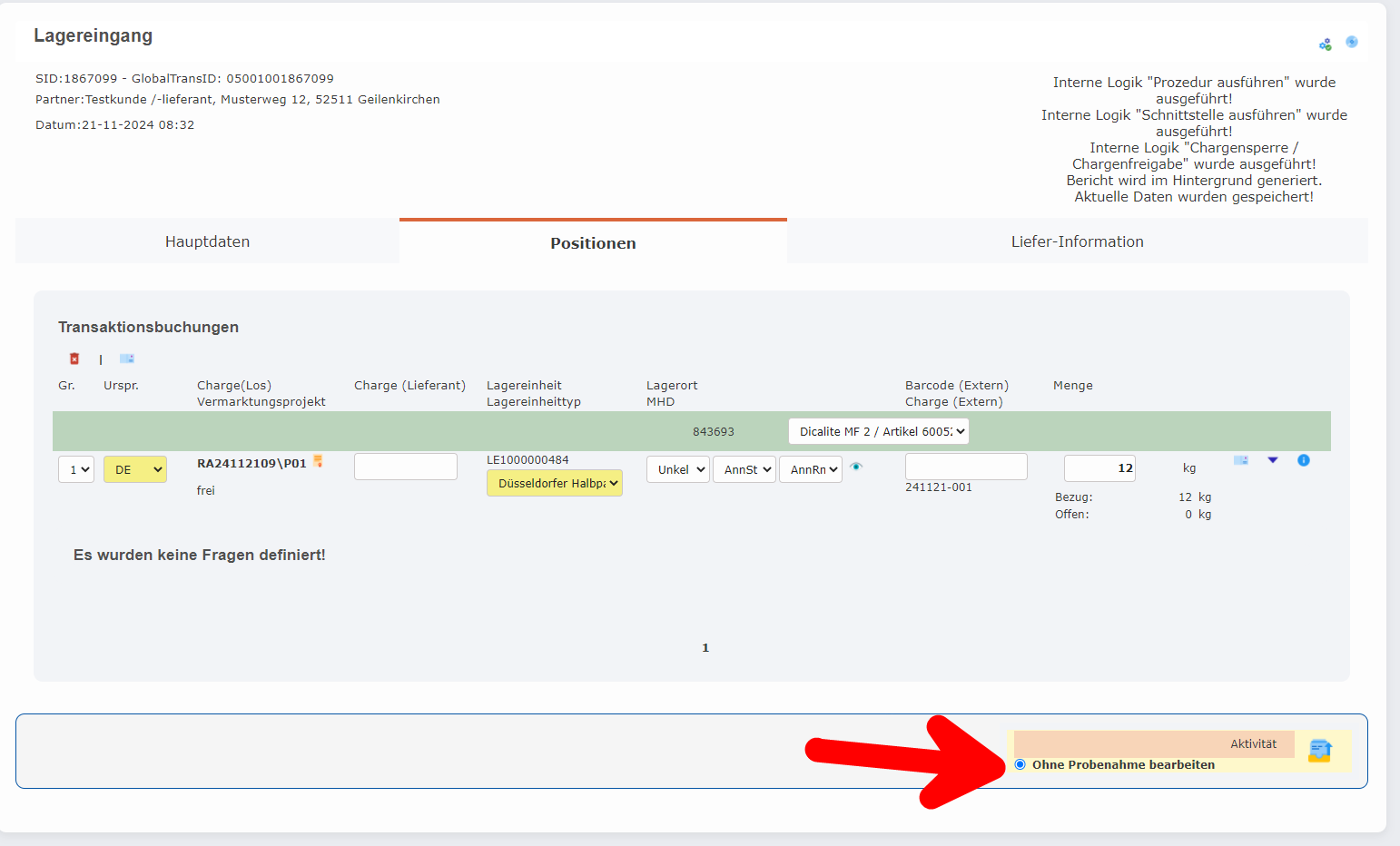1400x846 pixels.
Task: Select the 'Ohne Probenahme bearbeiten' radio button
Action: pyautogui.click(x=1020, y=764)
